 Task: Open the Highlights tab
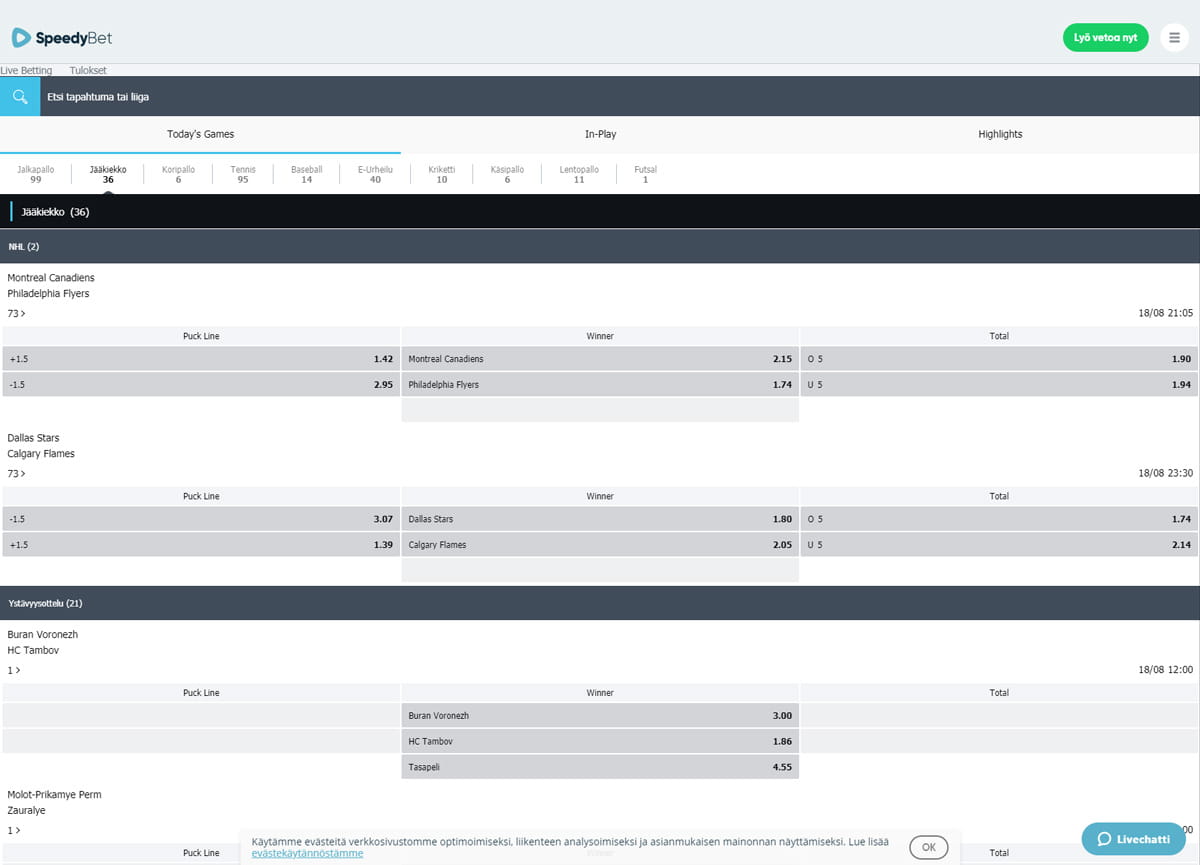click(1000, 134)
